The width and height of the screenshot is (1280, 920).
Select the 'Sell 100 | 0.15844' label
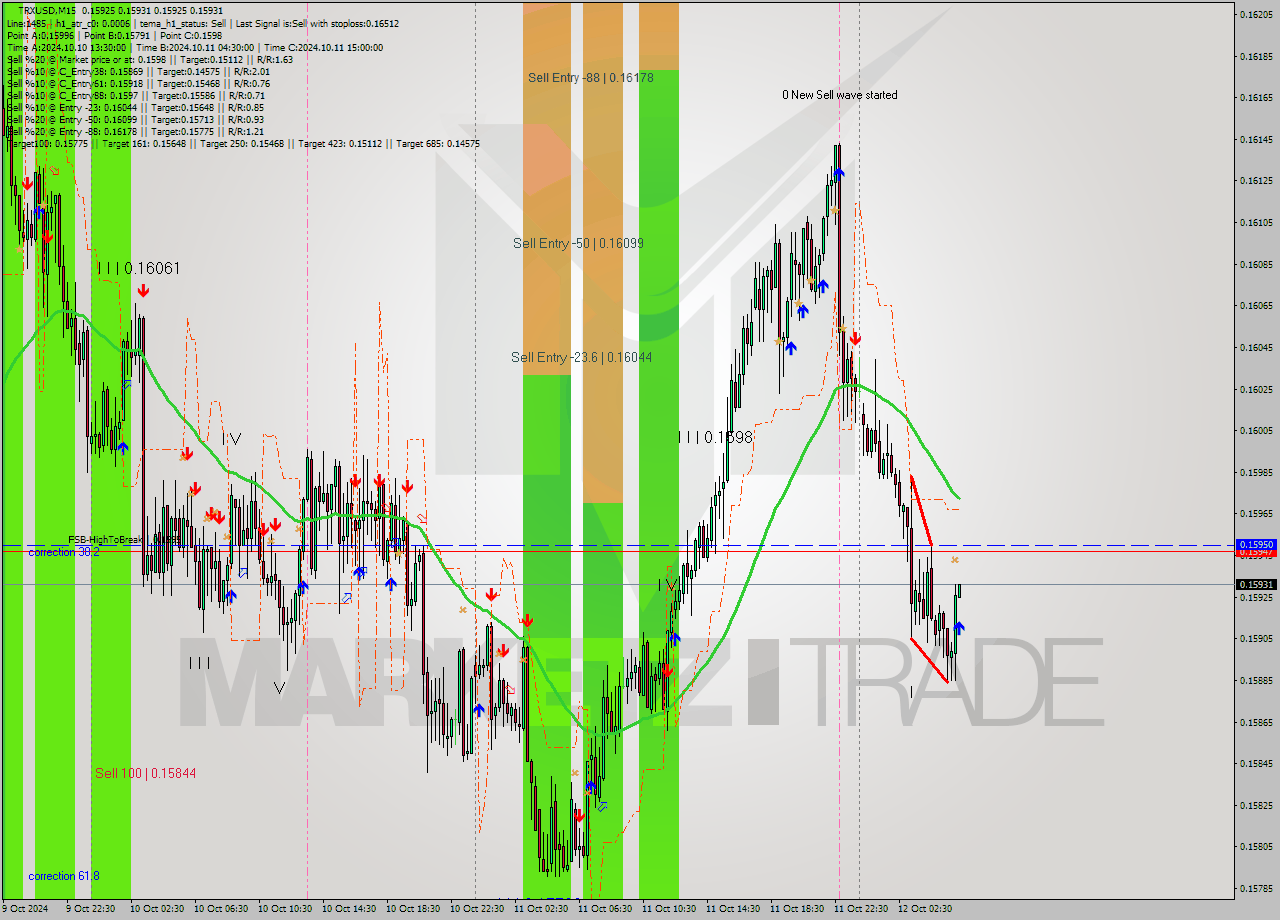pos(146,773)
